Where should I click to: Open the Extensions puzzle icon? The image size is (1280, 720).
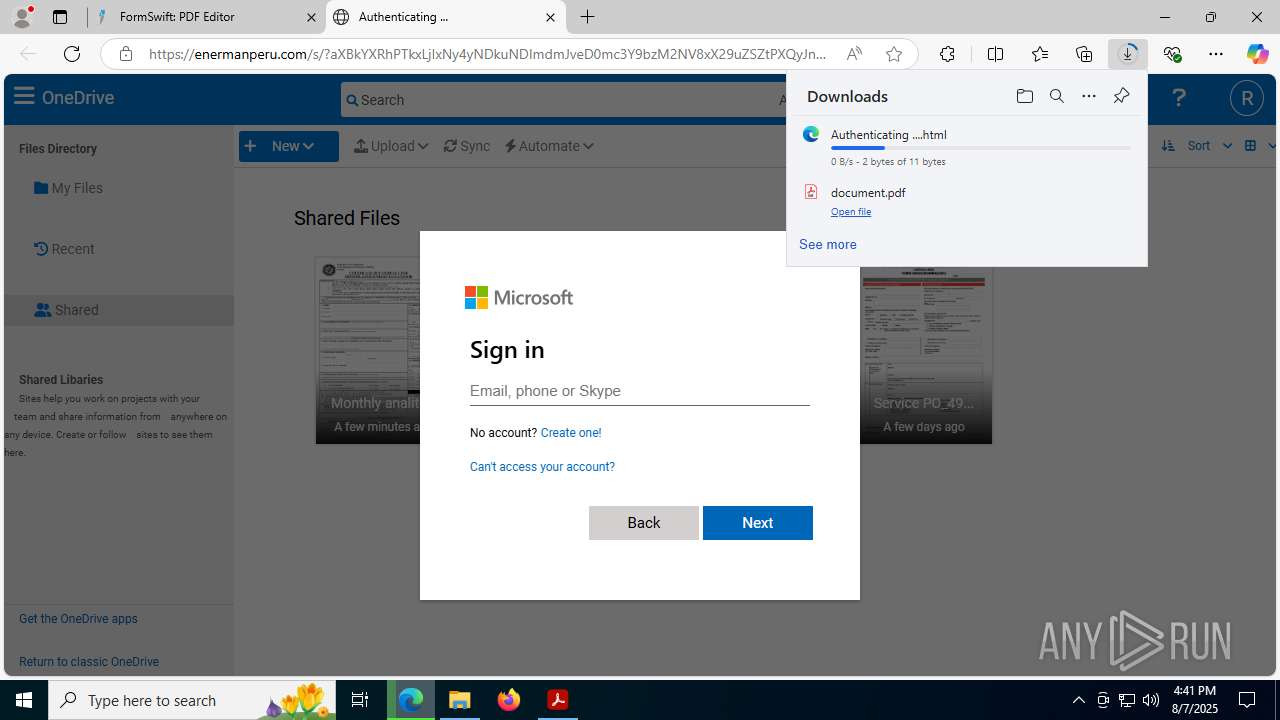point(947,54)
